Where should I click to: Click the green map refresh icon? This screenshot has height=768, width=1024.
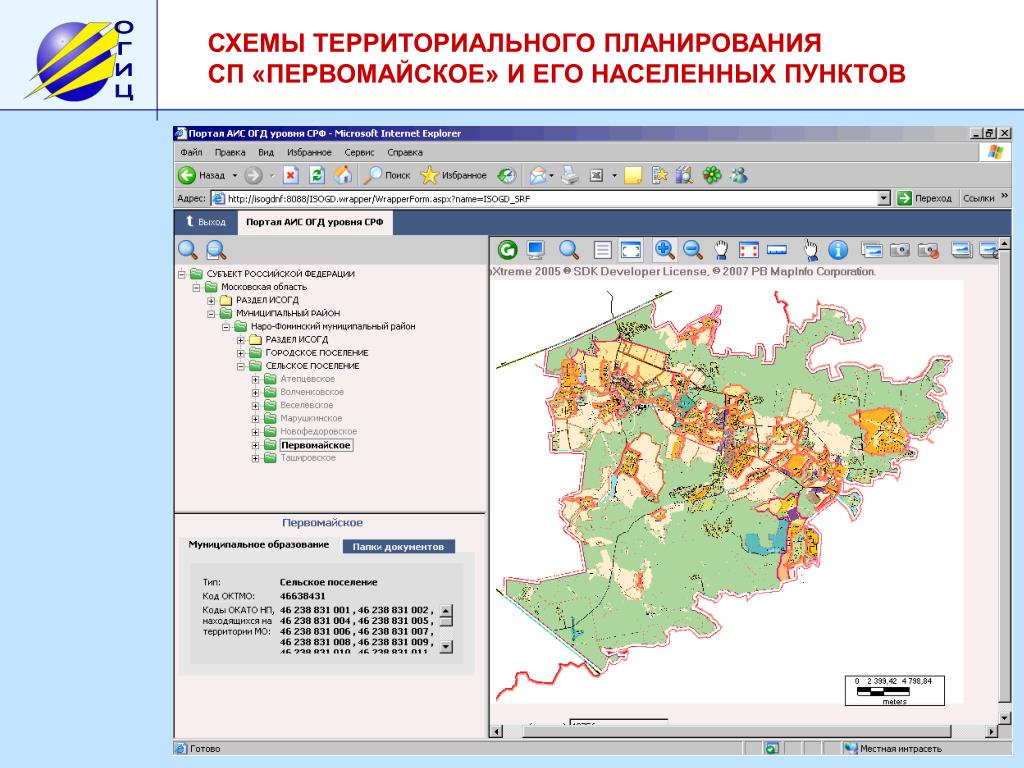pos(507,249)
